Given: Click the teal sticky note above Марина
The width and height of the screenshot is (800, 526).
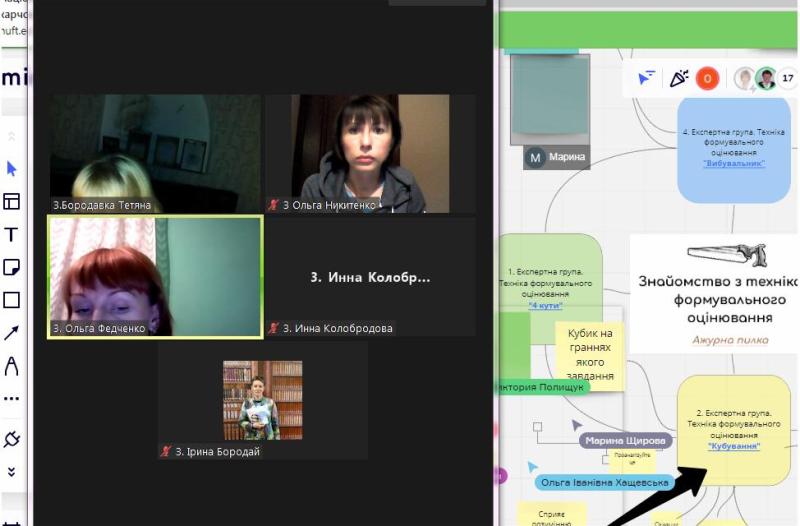Looking at the screenshot, I should 550,99.
